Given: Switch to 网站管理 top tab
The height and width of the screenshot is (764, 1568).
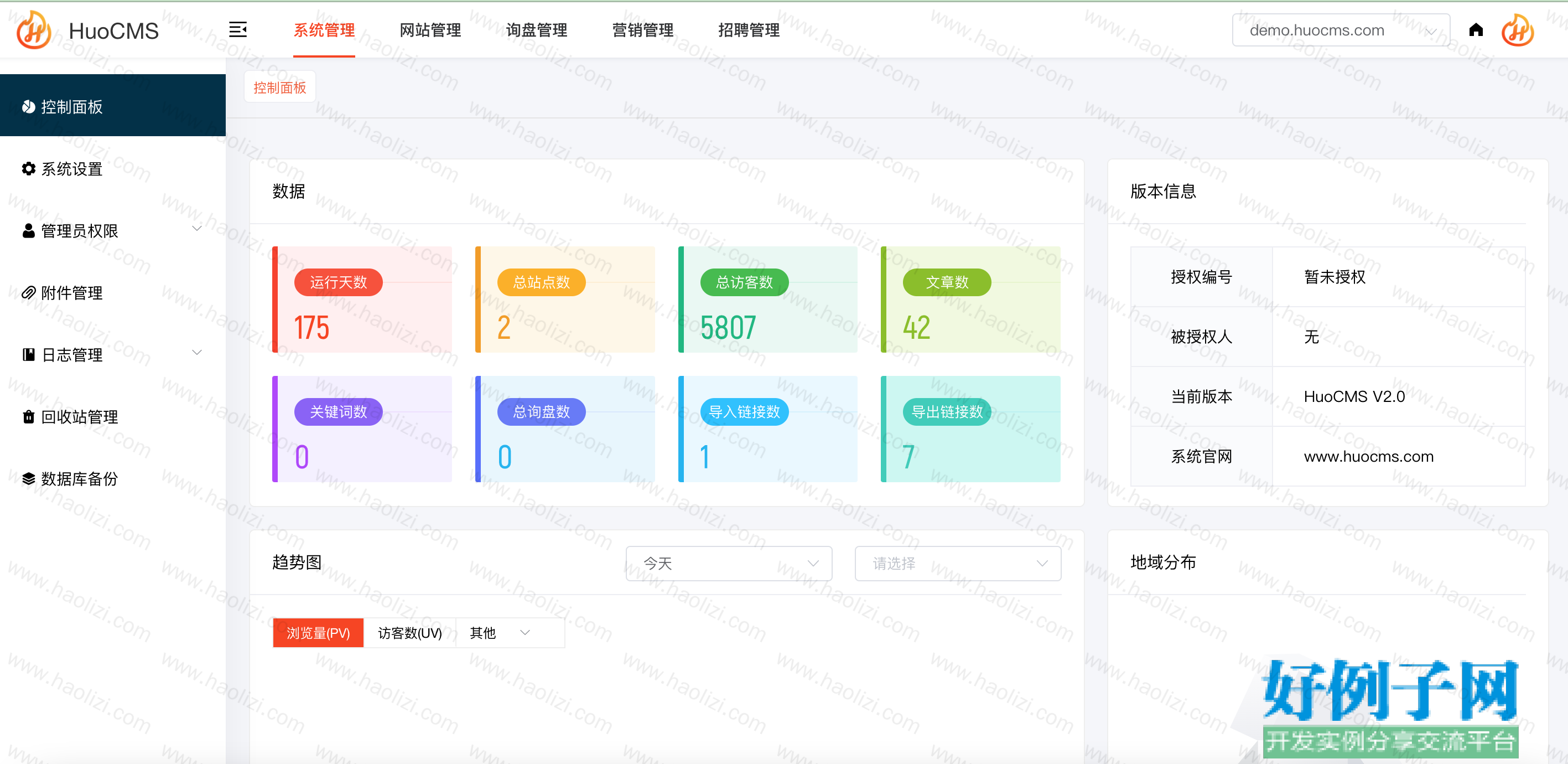Looking at the screenshot, I should coord(430,30).
